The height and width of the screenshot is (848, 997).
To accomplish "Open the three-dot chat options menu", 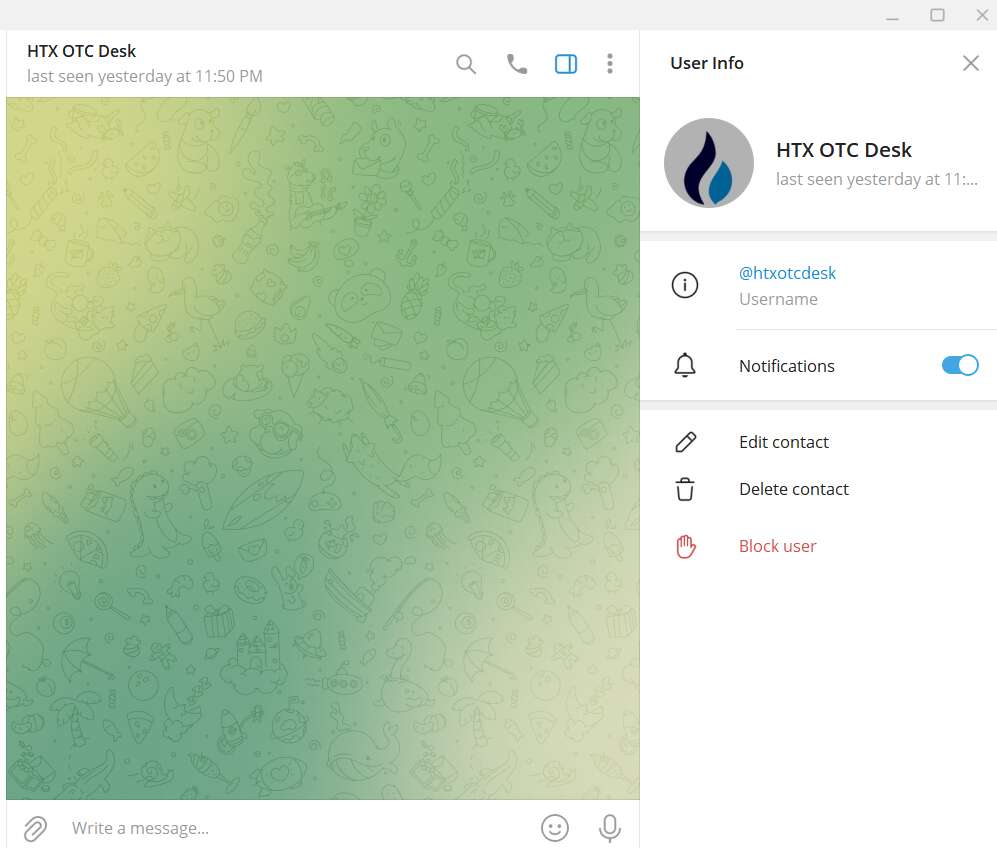I will (x=609, y=64).
